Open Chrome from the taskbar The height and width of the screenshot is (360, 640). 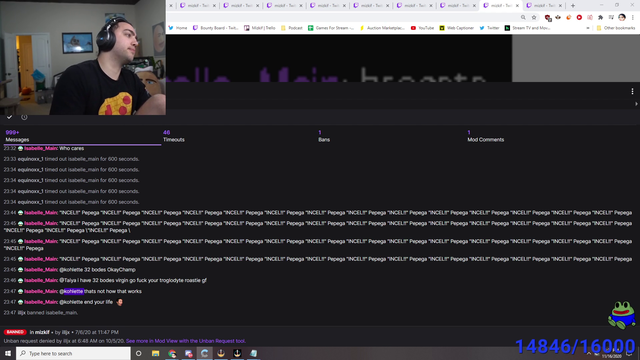pos(172,353)
